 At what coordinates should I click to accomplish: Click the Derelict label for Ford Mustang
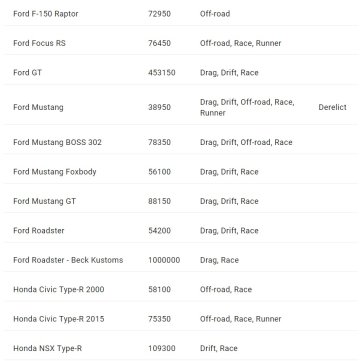[332, 107]
